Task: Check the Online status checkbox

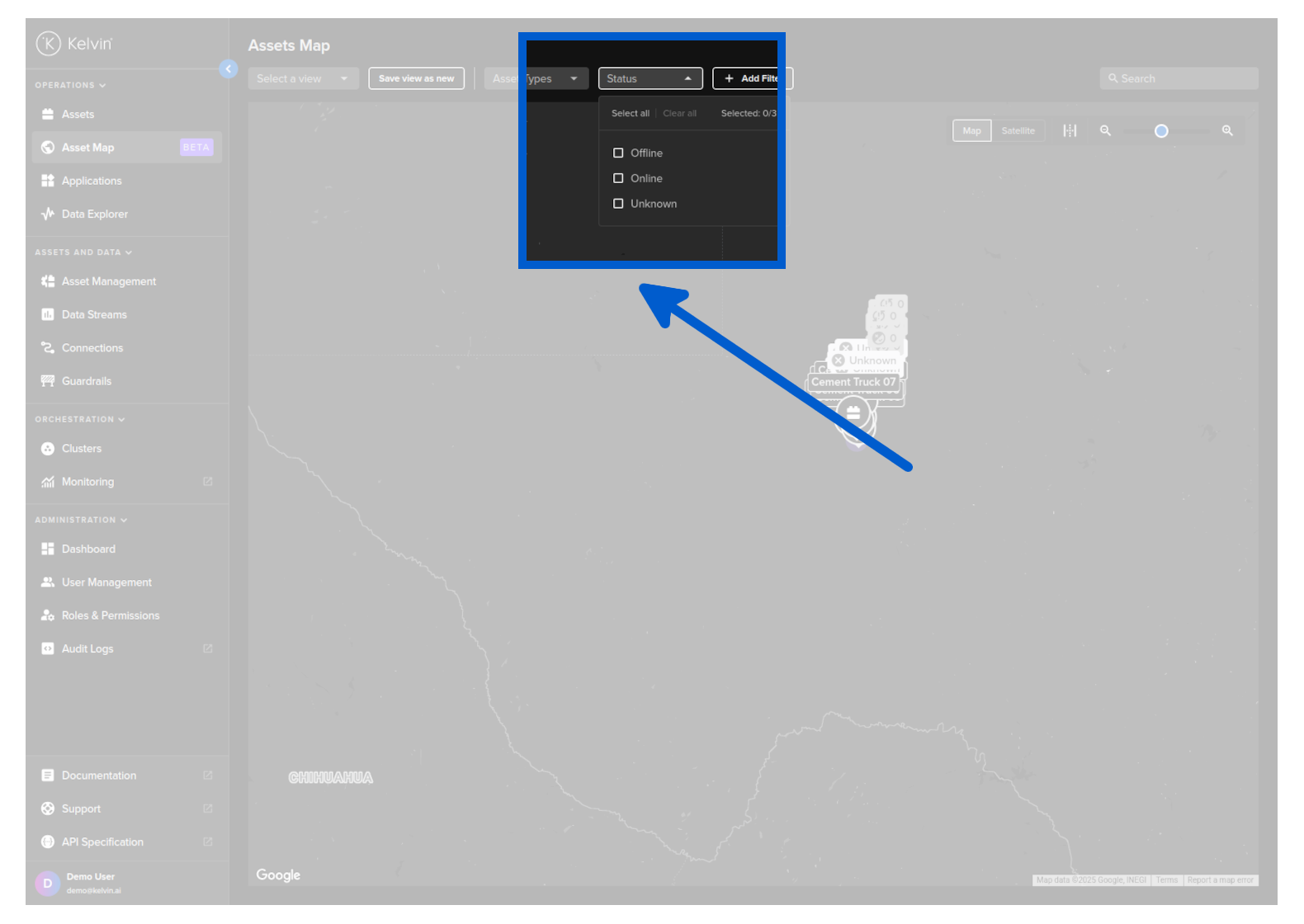Action: click(x=618, y=178)
